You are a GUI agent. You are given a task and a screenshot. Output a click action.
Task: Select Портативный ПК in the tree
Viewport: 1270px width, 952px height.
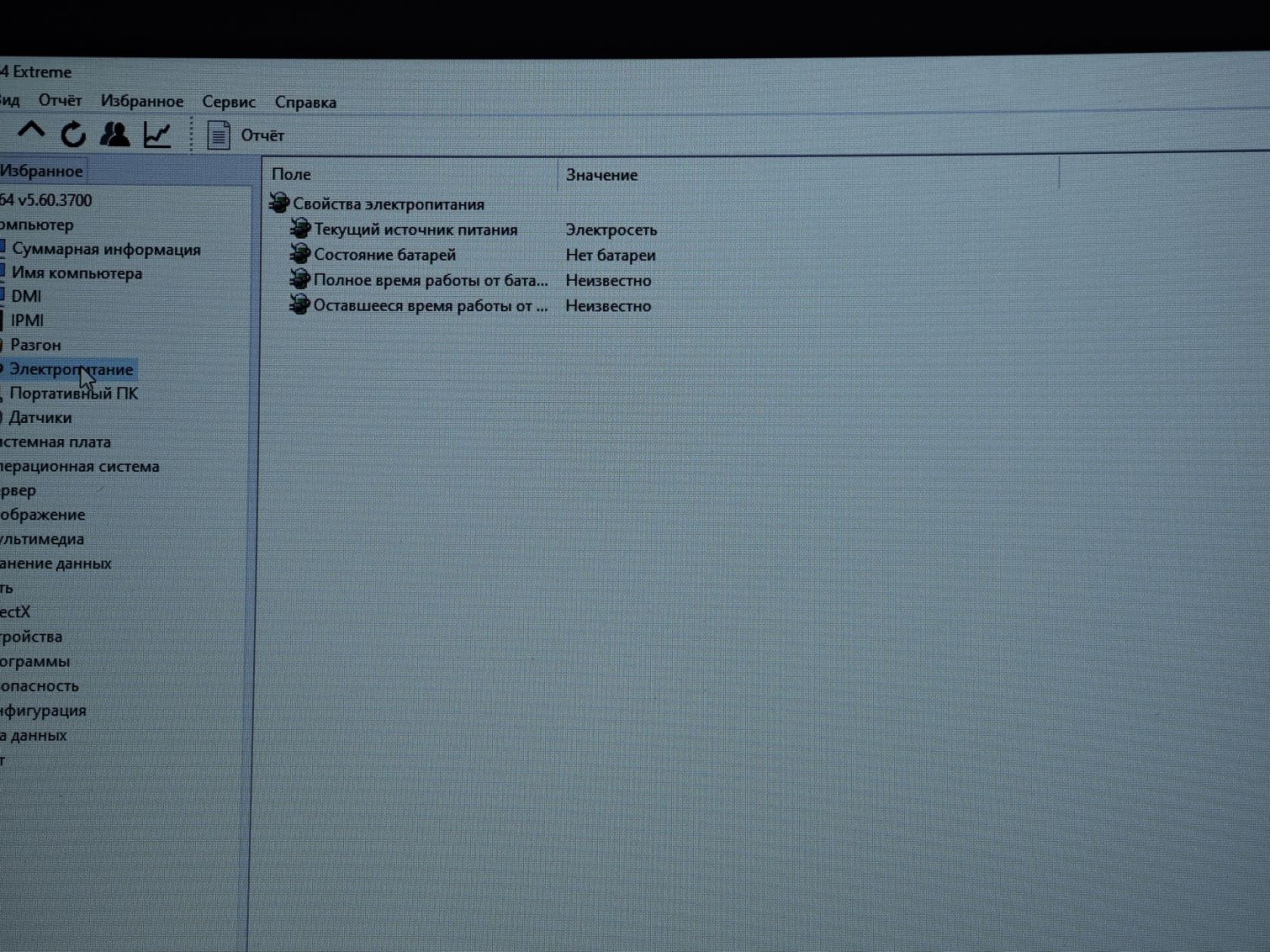click(x=73, y=394)
